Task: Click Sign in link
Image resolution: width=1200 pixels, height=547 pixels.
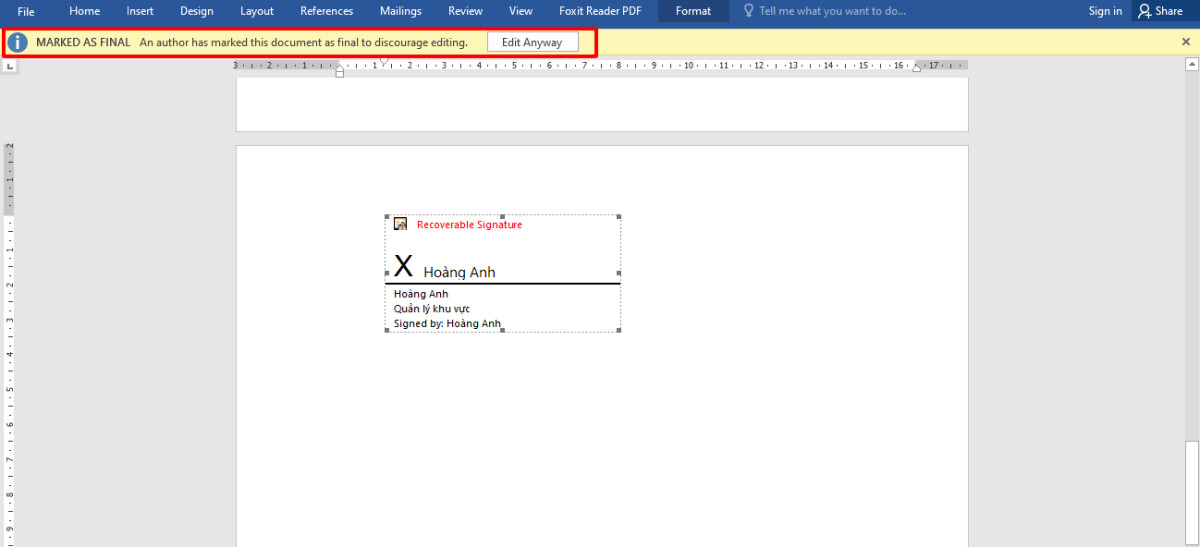Action: pyautogui.click(x=1105, y=11)
